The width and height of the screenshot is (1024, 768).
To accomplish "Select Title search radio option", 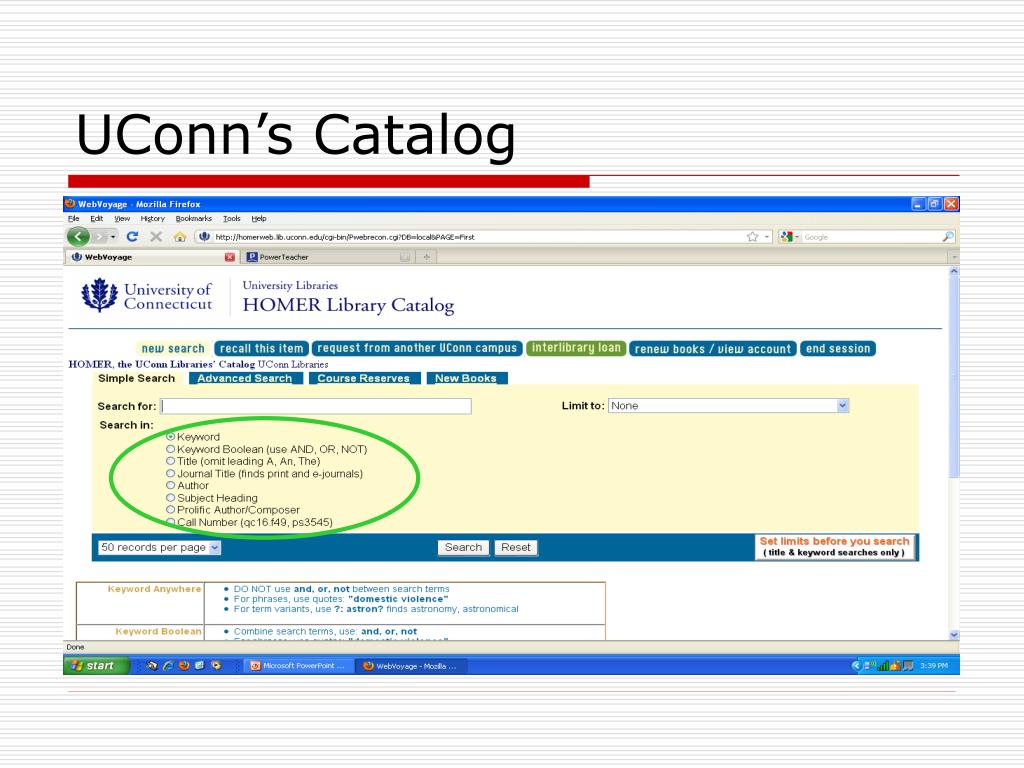I will tap(170, 460).
